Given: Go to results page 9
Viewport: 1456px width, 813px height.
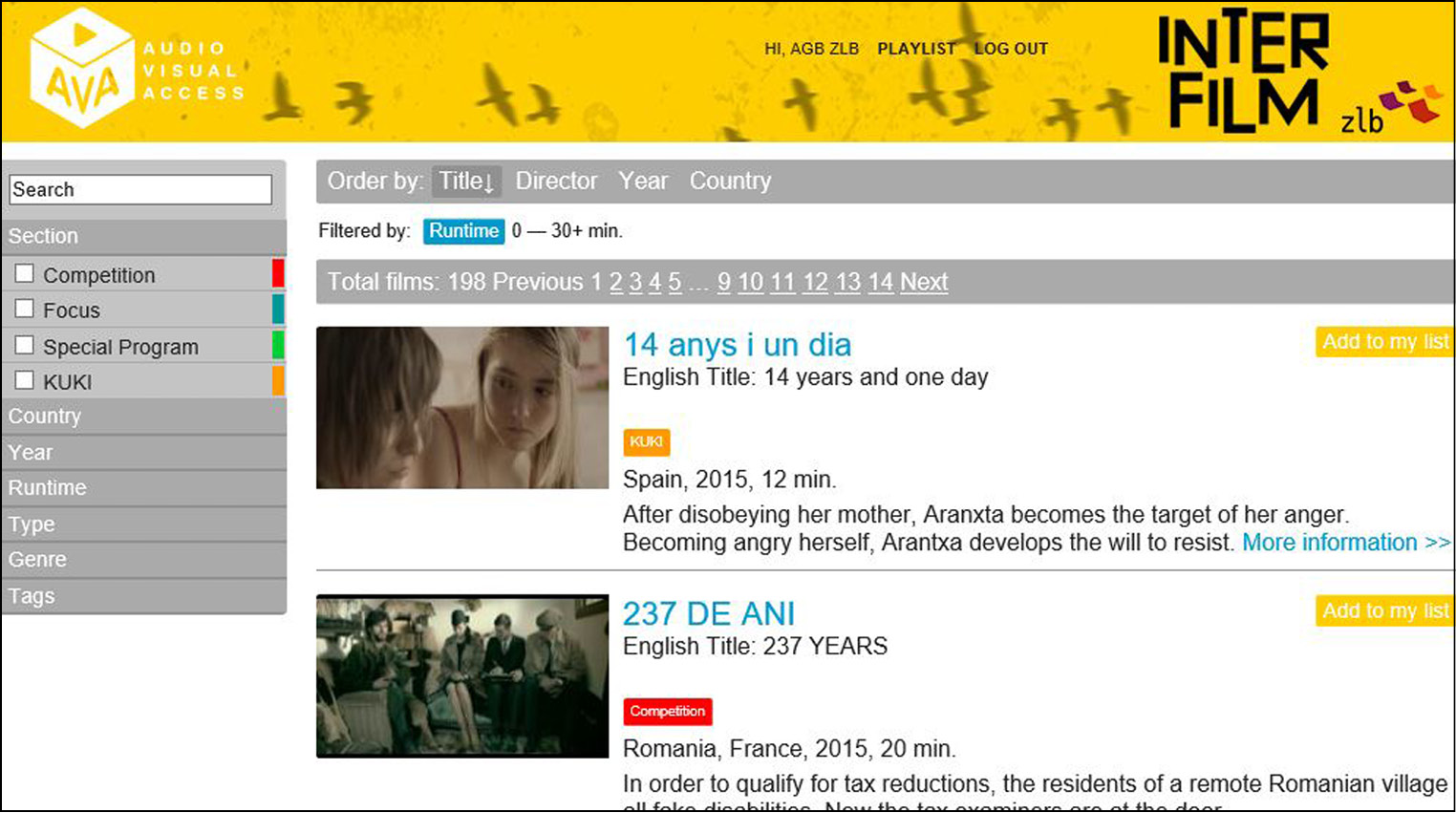Looking at the screenshot, I should (724, 282).
